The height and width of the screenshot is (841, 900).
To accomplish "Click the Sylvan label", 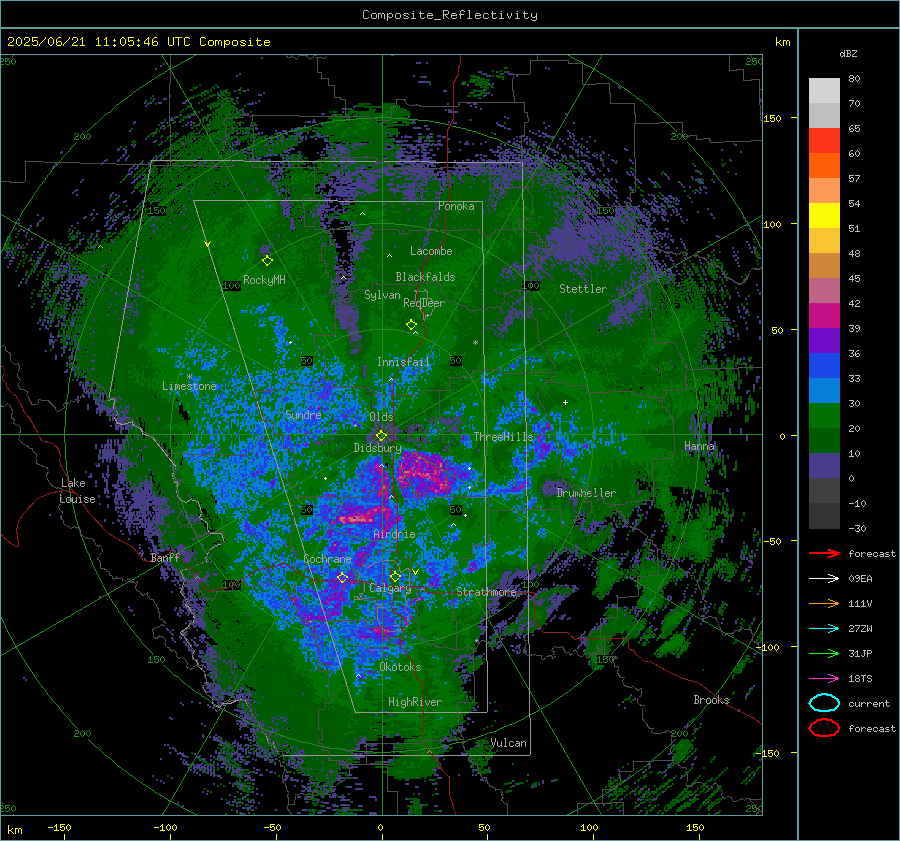I will tap(382, 295).
